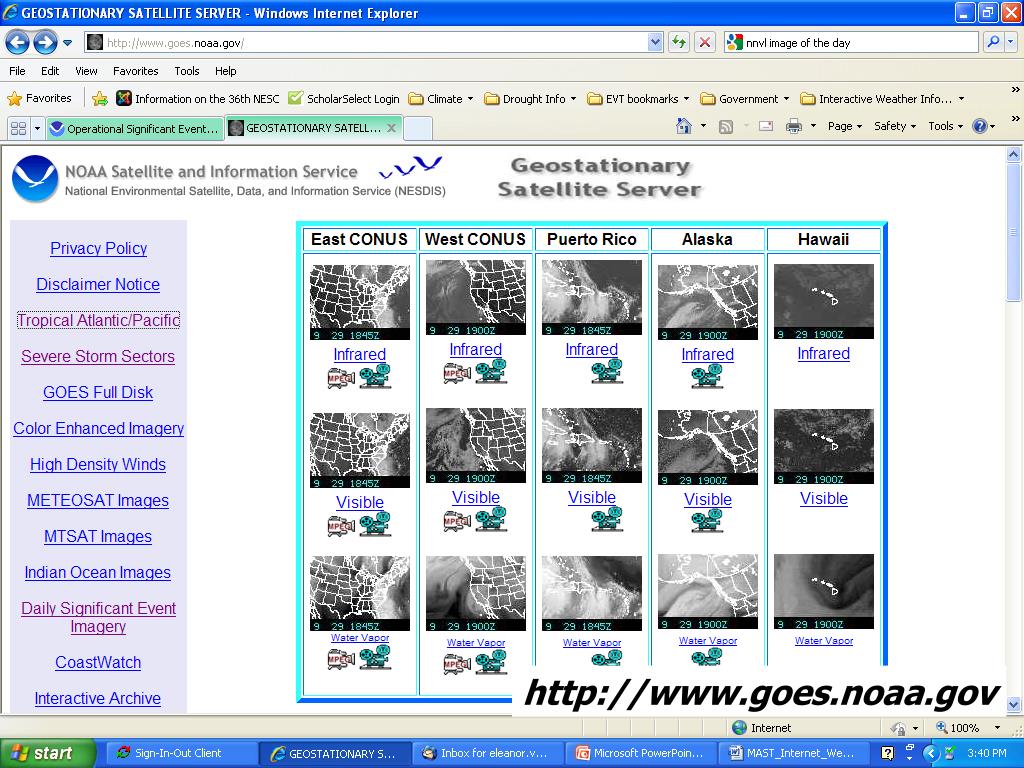This screenshot has height=768, width=1024.
Task: Open the zoom level 100% dropdown
Action: coord(997,728)
